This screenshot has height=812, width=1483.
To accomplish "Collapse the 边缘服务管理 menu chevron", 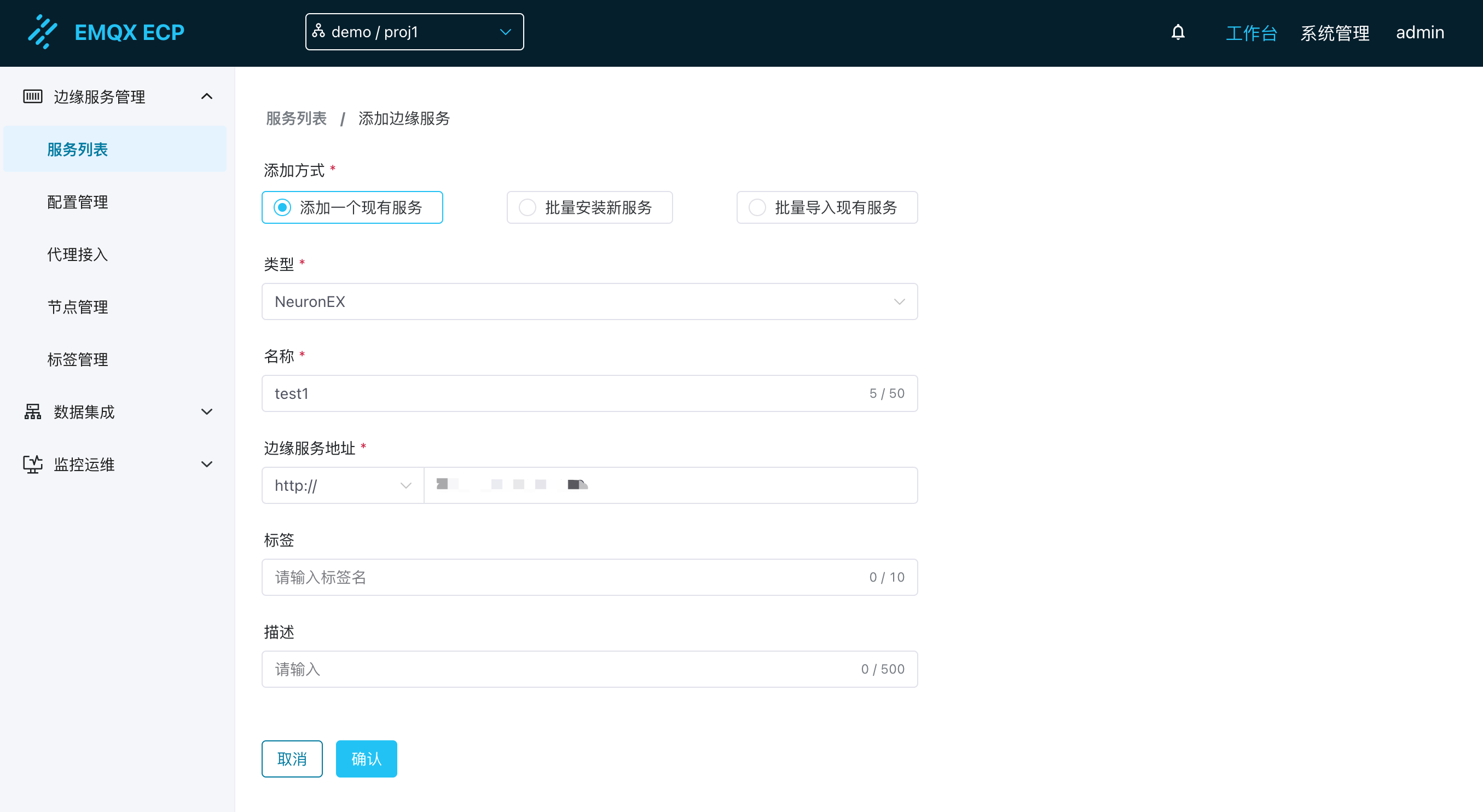I will 207,96.
